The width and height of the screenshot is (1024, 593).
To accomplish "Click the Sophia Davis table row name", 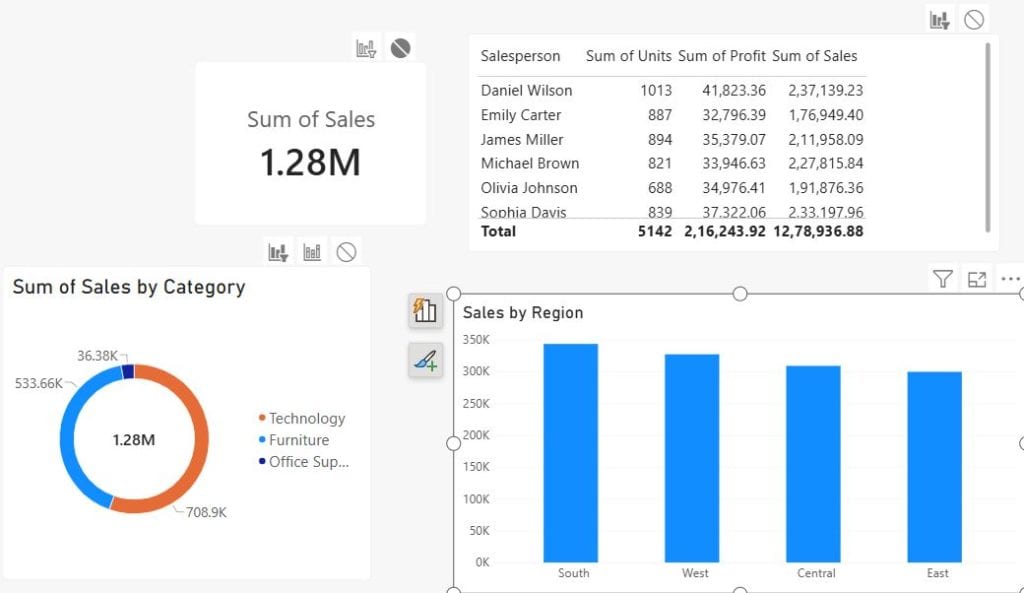I will (523, 212).
